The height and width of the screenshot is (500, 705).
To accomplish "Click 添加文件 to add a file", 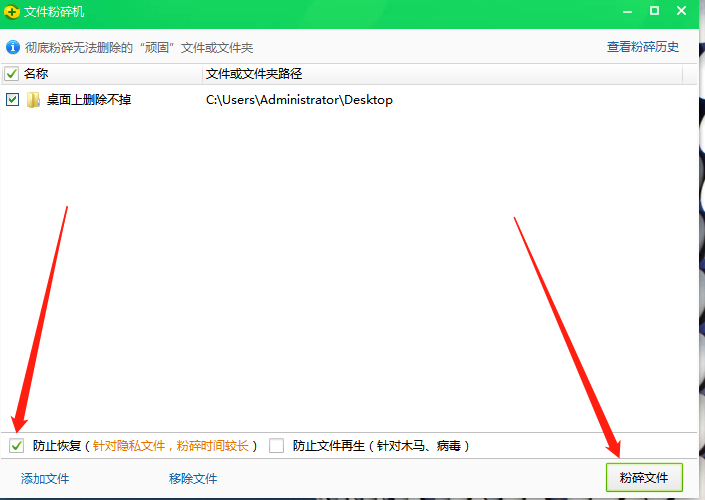I will pos(45,478).
